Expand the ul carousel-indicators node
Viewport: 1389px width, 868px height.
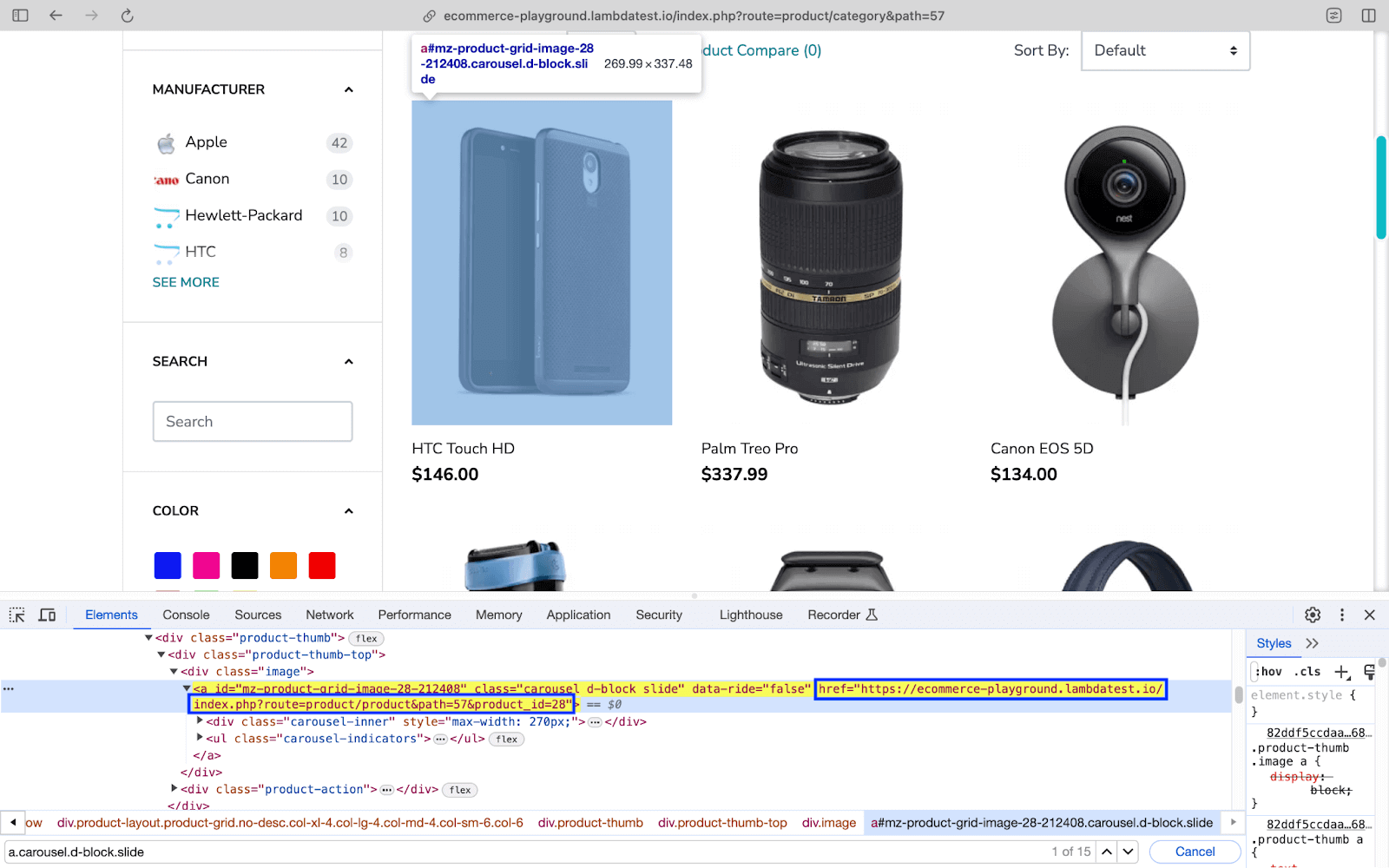200,739
